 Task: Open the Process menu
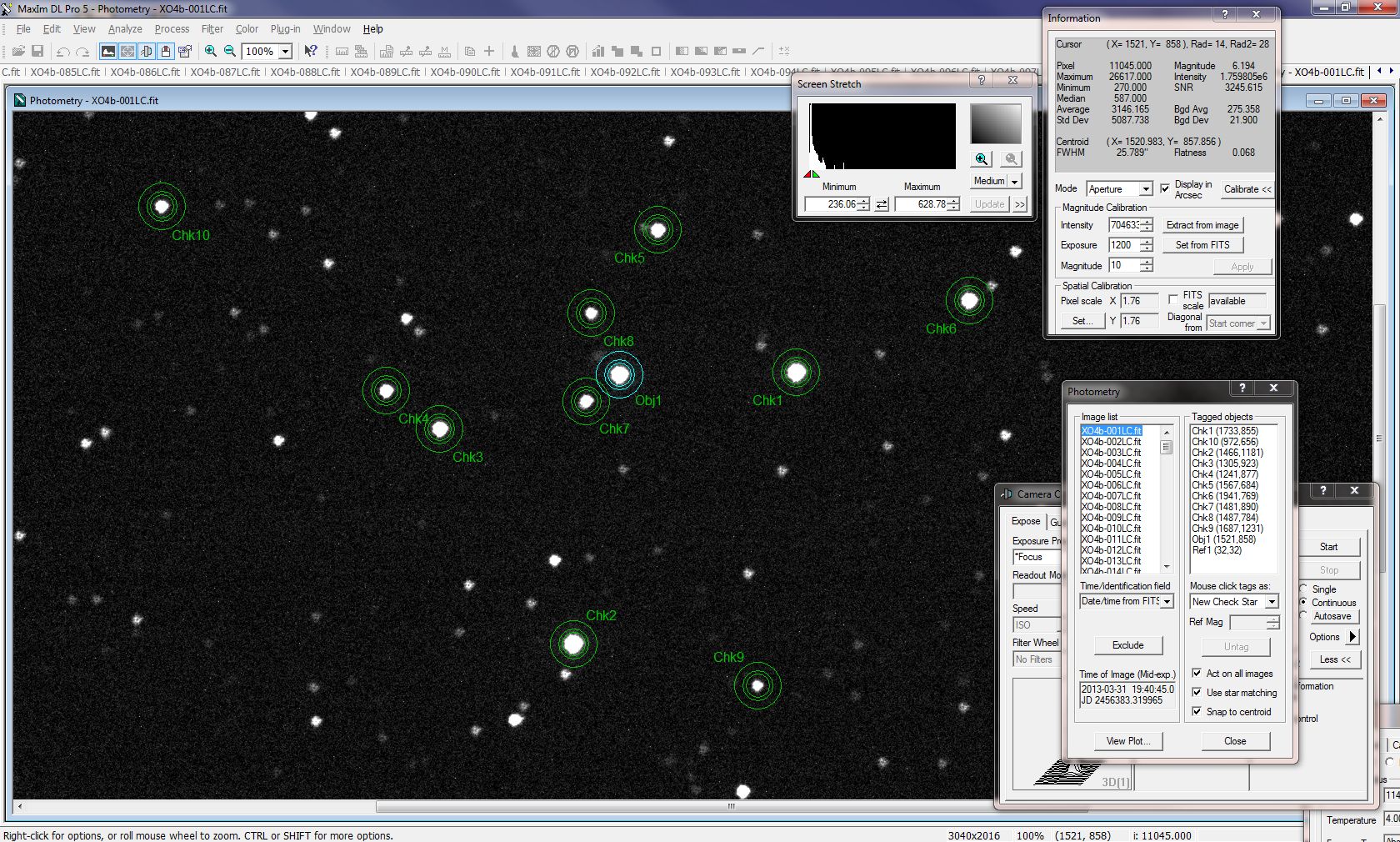172,28
